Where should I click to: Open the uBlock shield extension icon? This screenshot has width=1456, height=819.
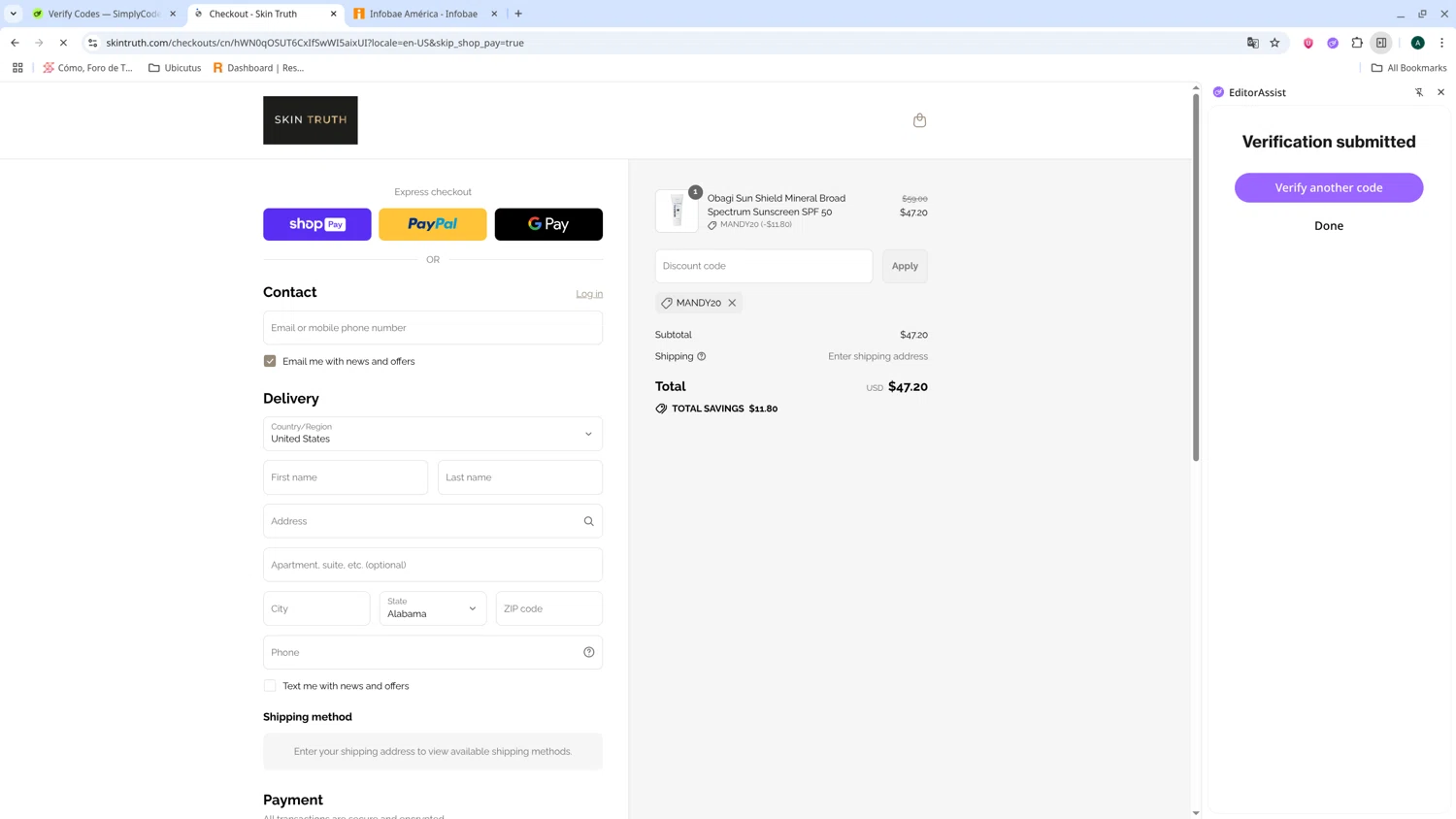[1308, 43]
